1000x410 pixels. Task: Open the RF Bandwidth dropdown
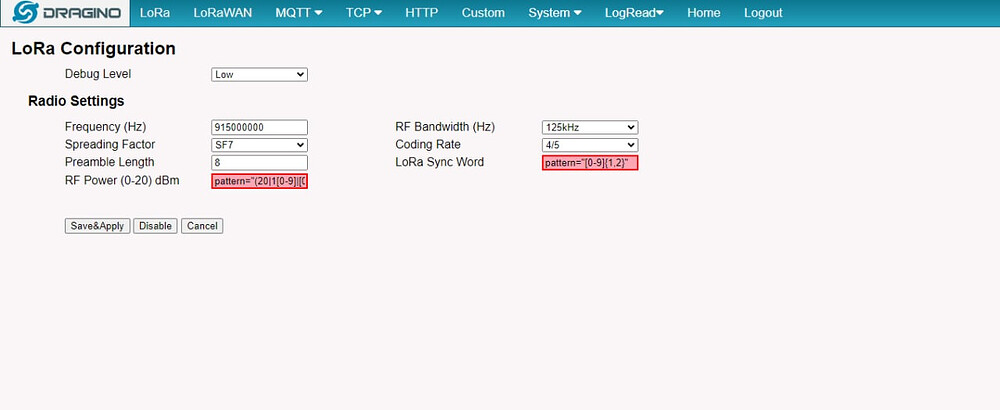click(x=590, y=127)
